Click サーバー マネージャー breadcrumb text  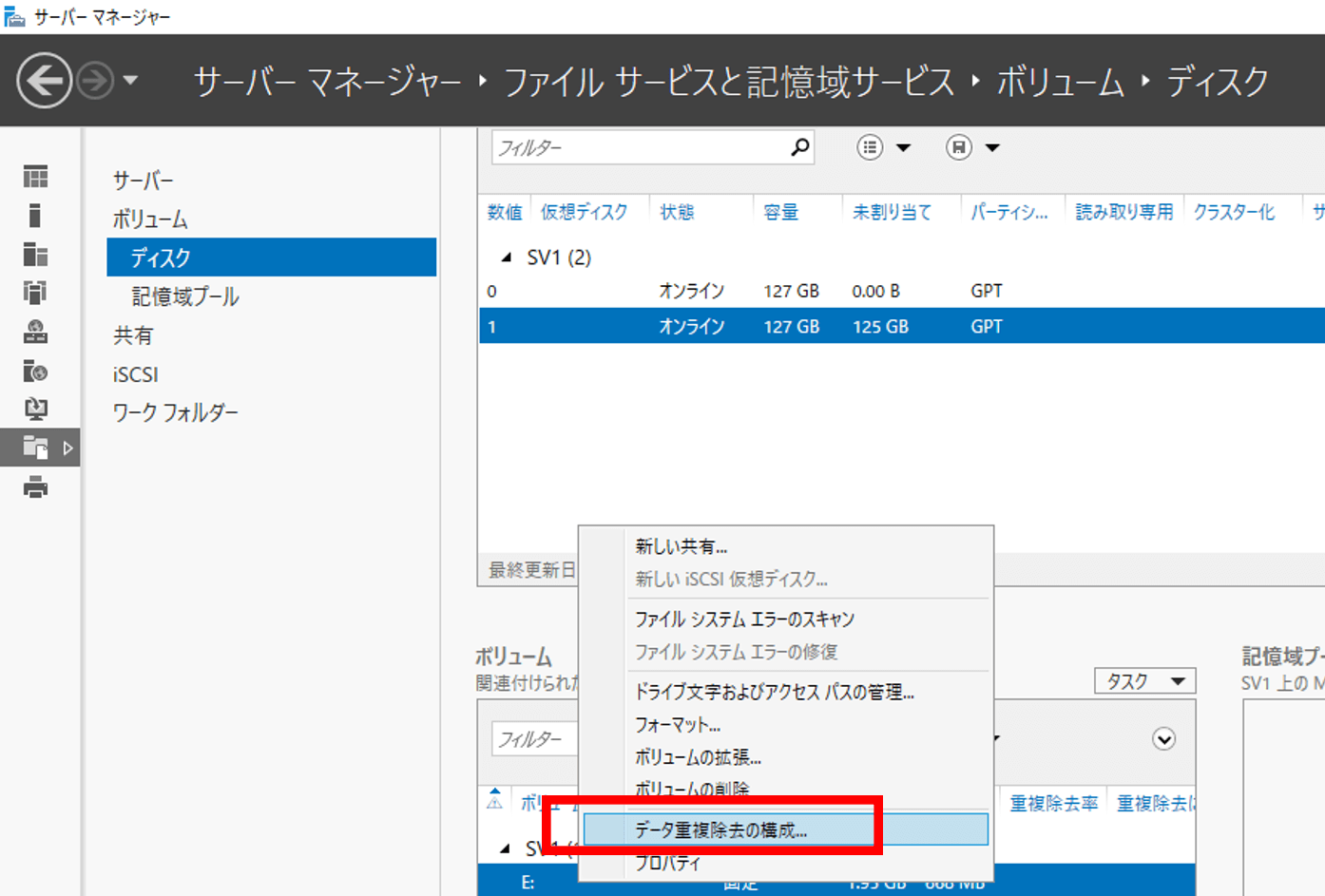point(327,82)
